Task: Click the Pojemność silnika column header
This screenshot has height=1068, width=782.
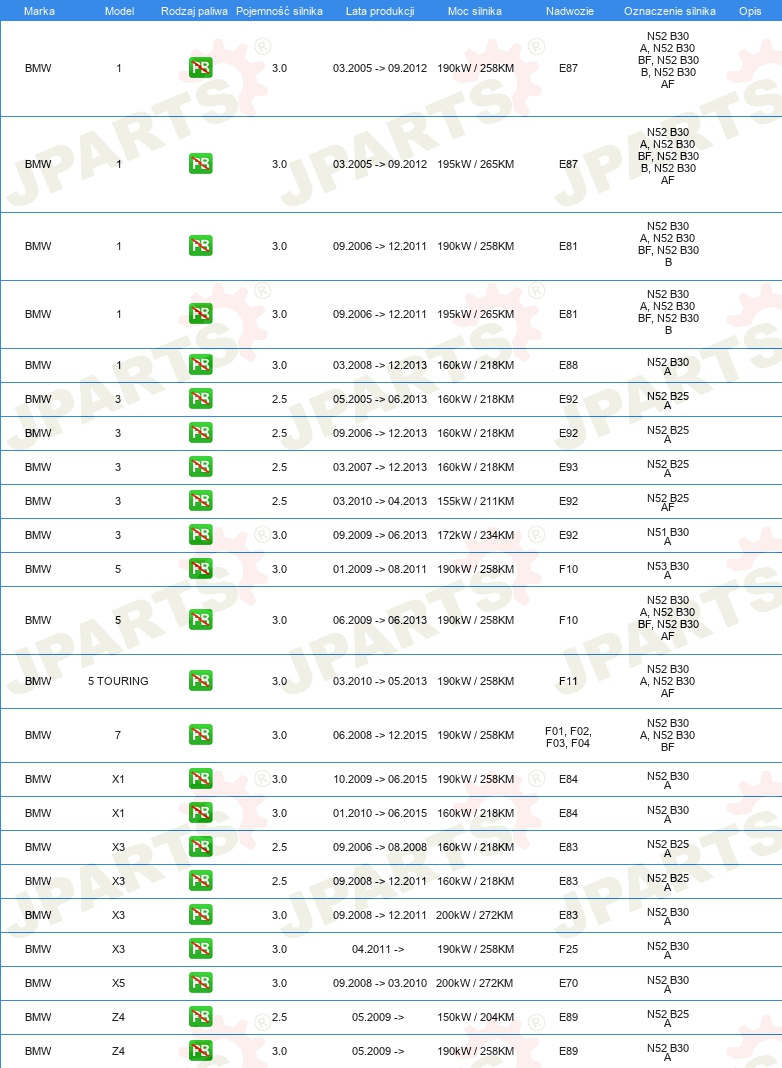Action: [x=279, y=11]
